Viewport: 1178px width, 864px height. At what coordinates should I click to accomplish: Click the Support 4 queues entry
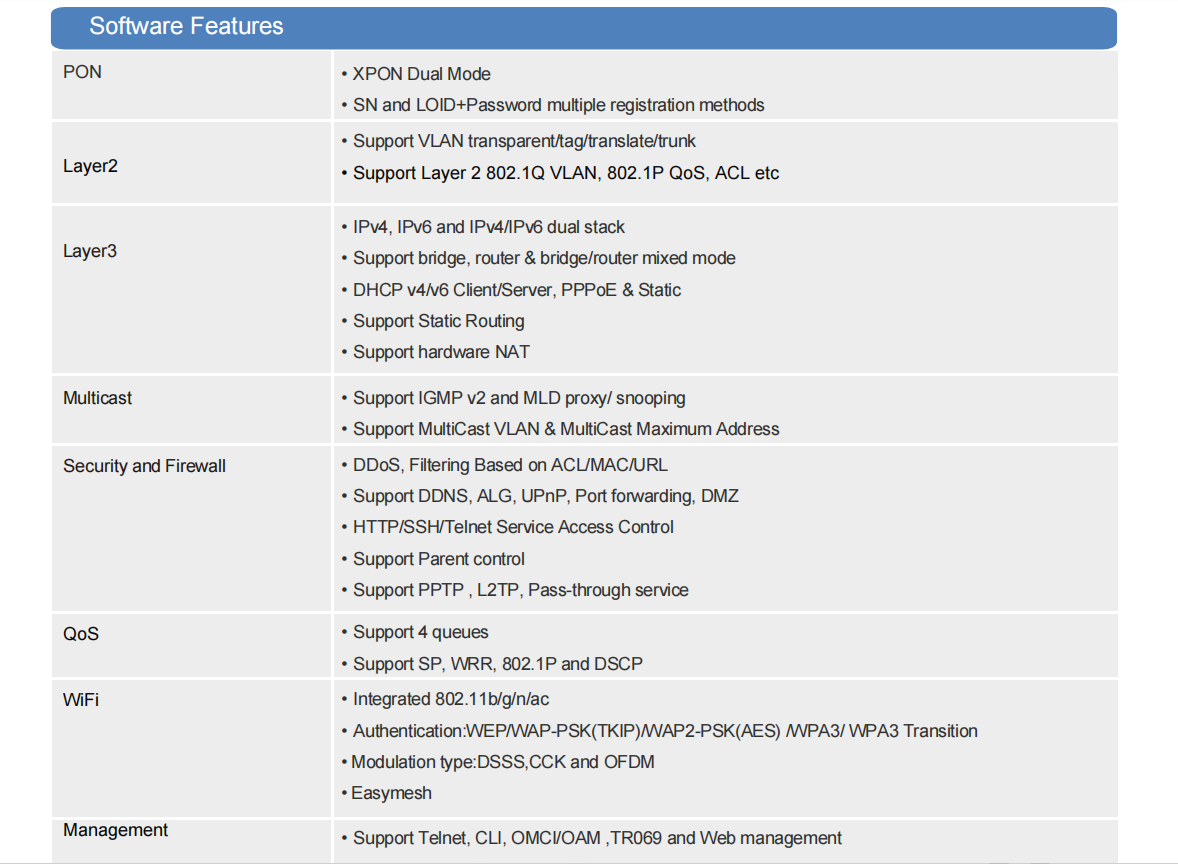(415, 633)
